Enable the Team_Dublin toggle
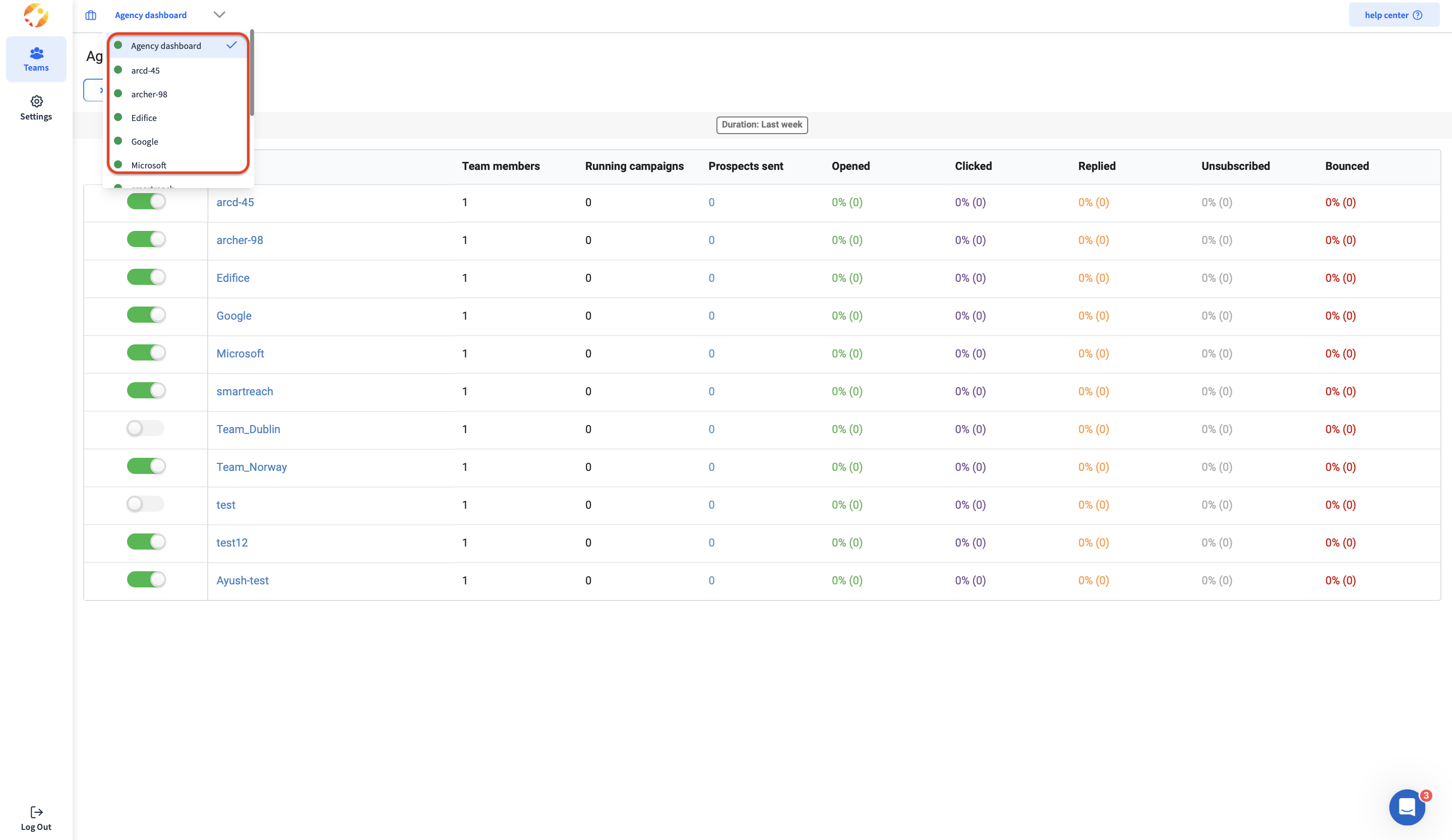Viewport: 1452px width, 840px height. pos(146,429)
